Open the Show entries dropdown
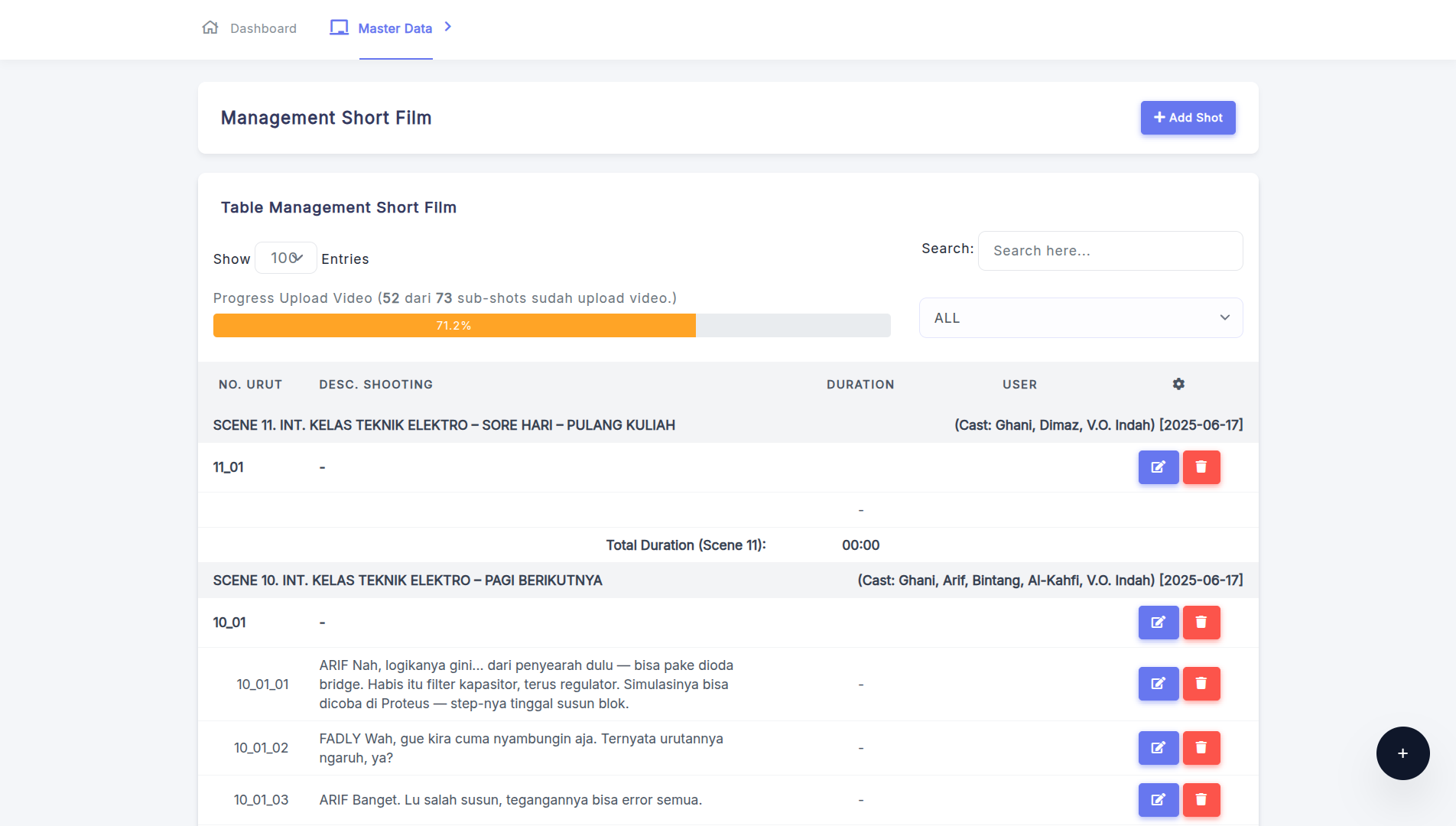This screenshot has height=826, width=1456. click(x=285, y=259)
